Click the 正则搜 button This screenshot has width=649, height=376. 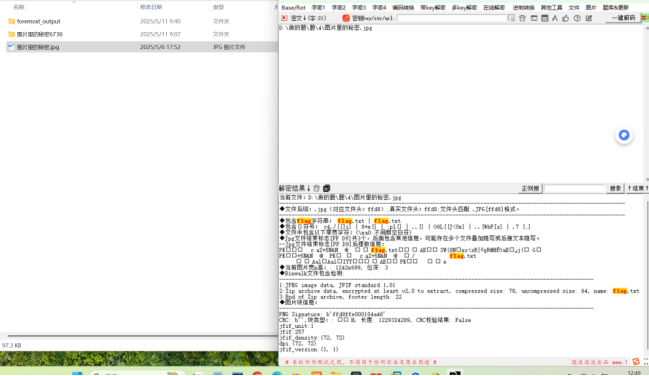pos(530,188)
